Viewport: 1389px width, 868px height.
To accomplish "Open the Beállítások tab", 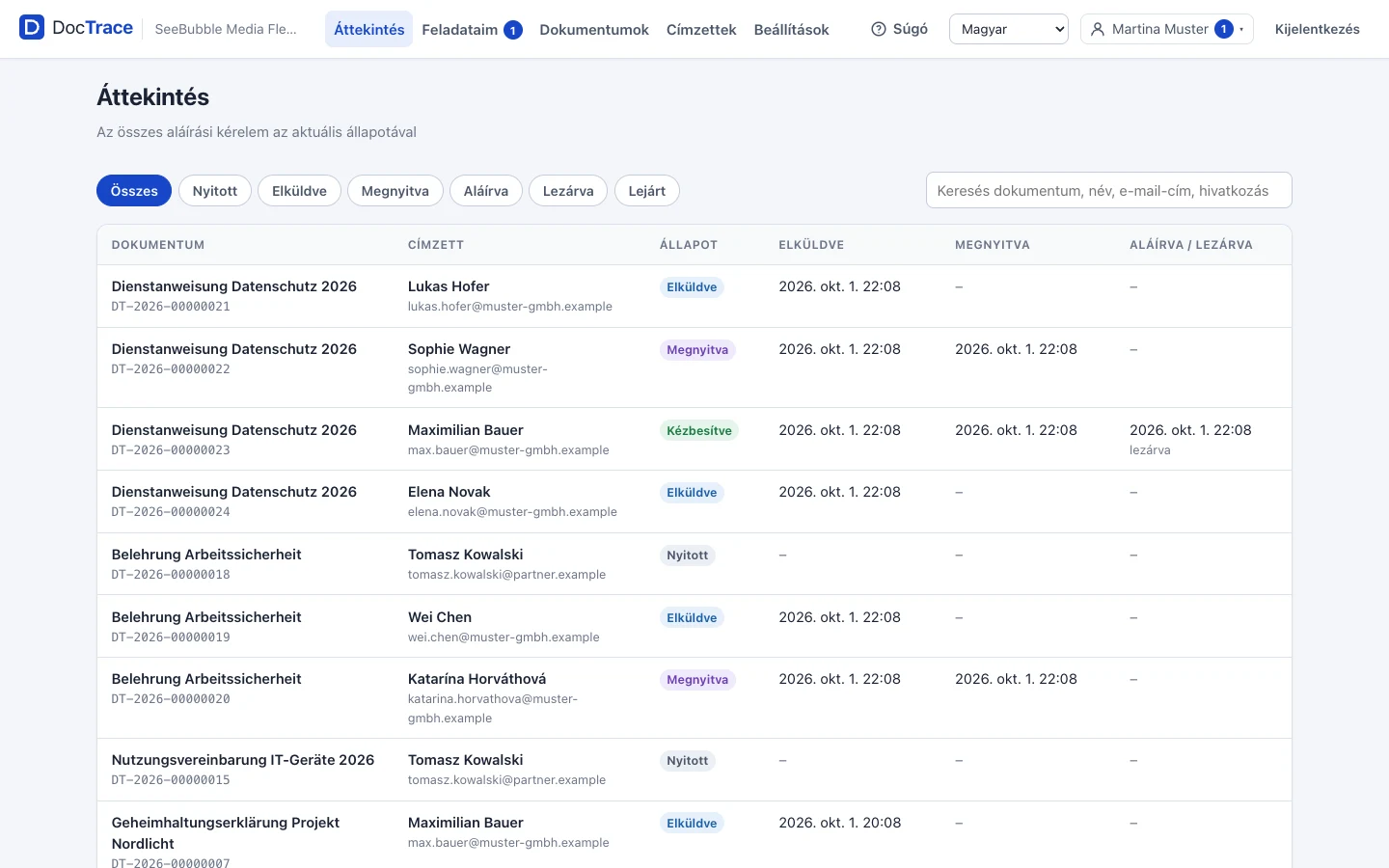I will (791, 29).
